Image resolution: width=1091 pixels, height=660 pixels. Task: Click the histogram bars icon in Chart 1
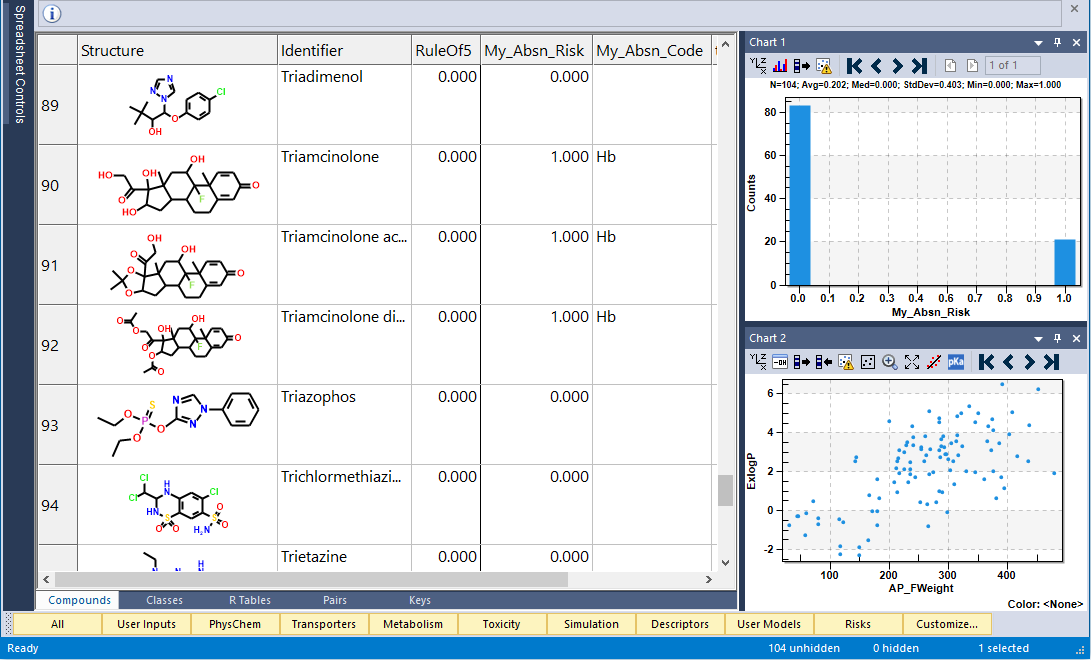(780, 66)
